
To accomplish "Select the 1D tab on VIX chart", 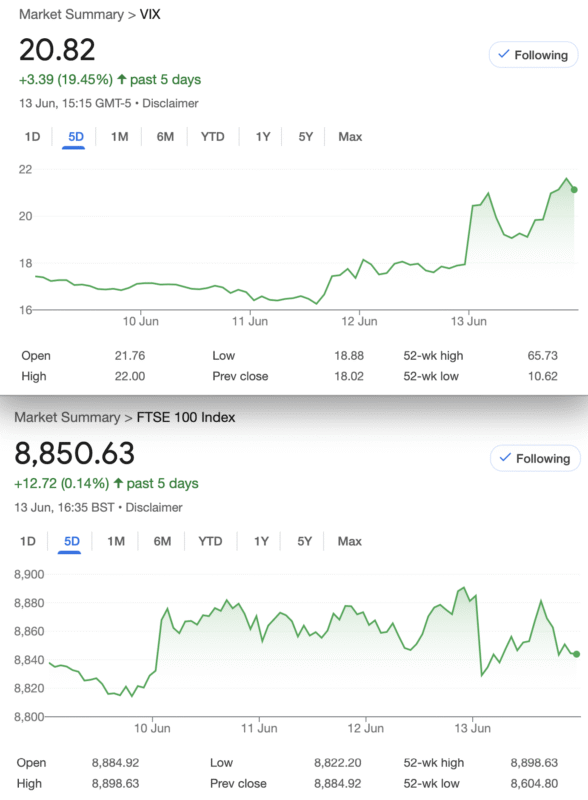I will point(32,137).
